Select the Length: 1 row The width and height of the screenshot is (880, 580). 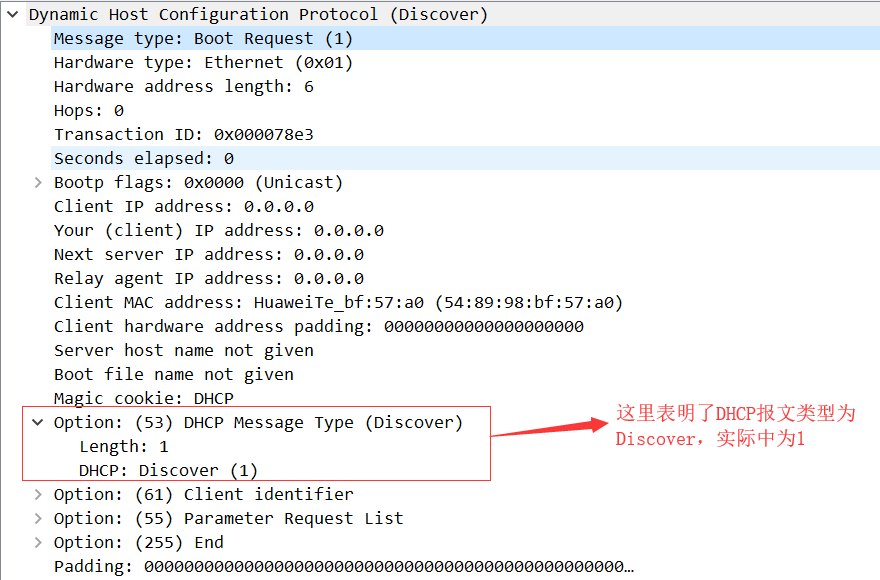pos(123,446)
